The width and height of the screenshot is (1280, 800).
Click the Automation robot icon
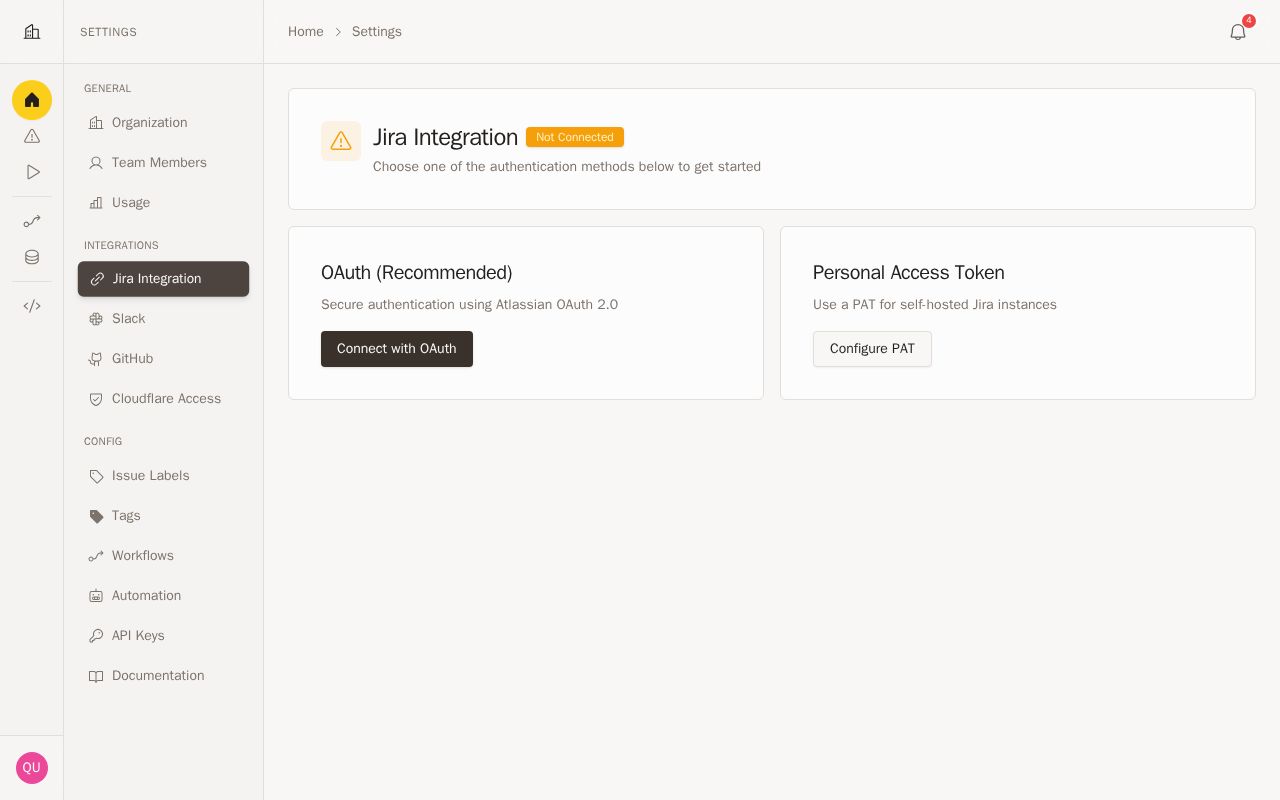click(96, 596)
